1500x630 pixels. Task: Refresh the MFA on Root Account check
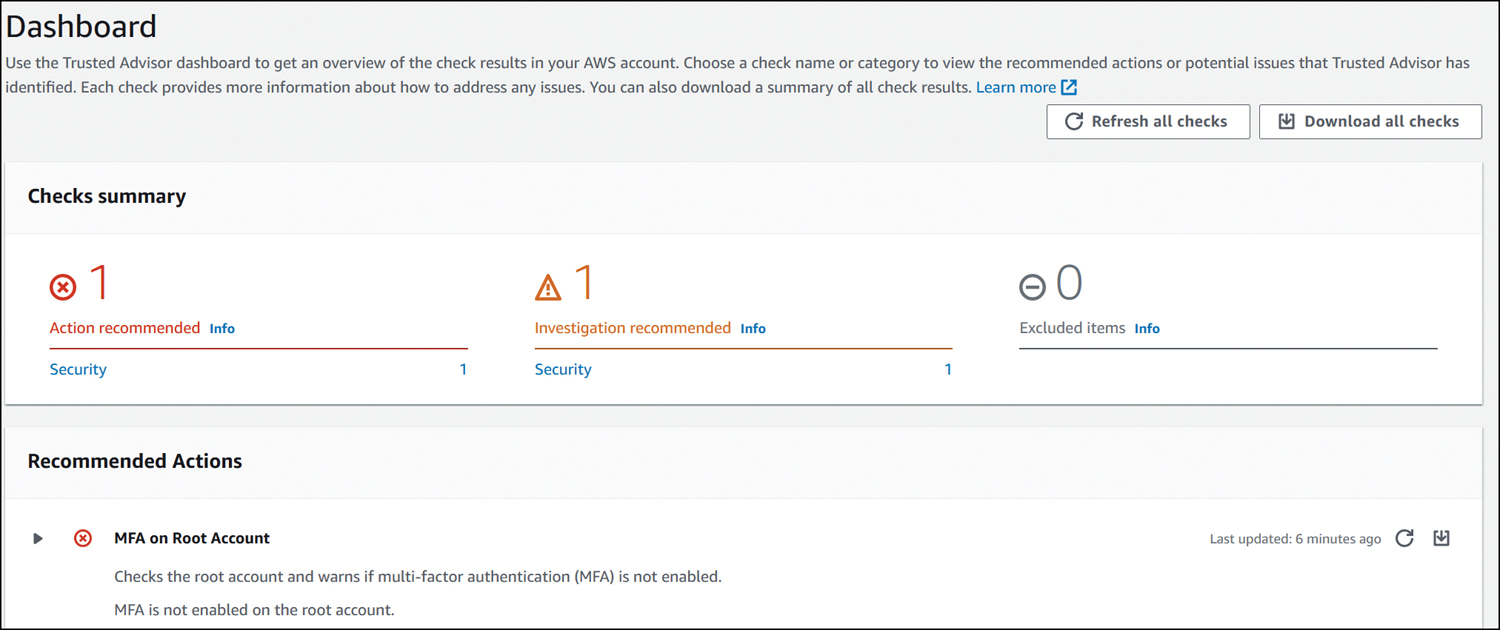[1404, 538]
